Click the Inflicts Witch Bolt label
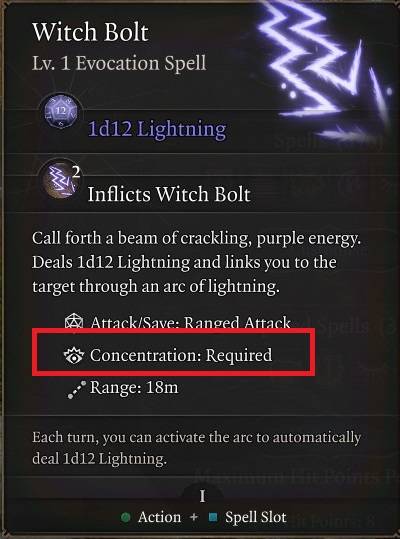Image resolution: width=400 pixels, height=539 pixels. coord(169,194)
